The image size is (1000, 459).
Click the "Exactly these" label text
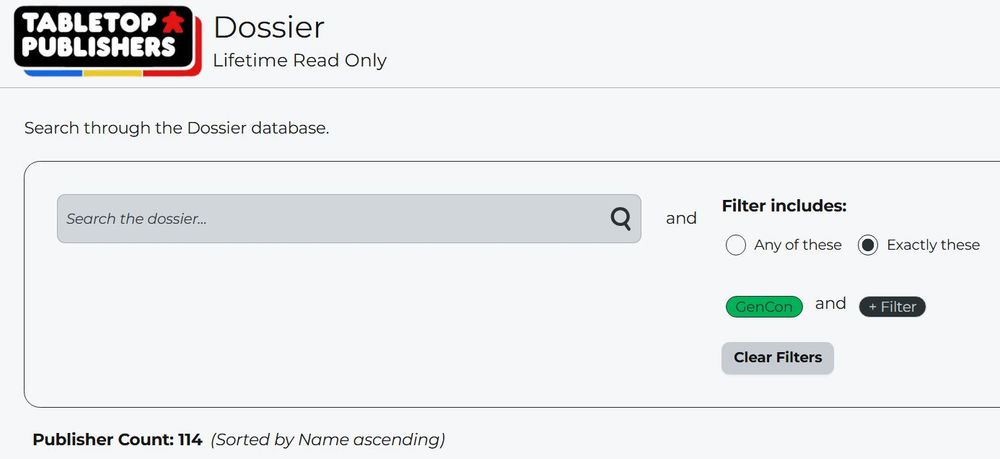coord(933,245)
